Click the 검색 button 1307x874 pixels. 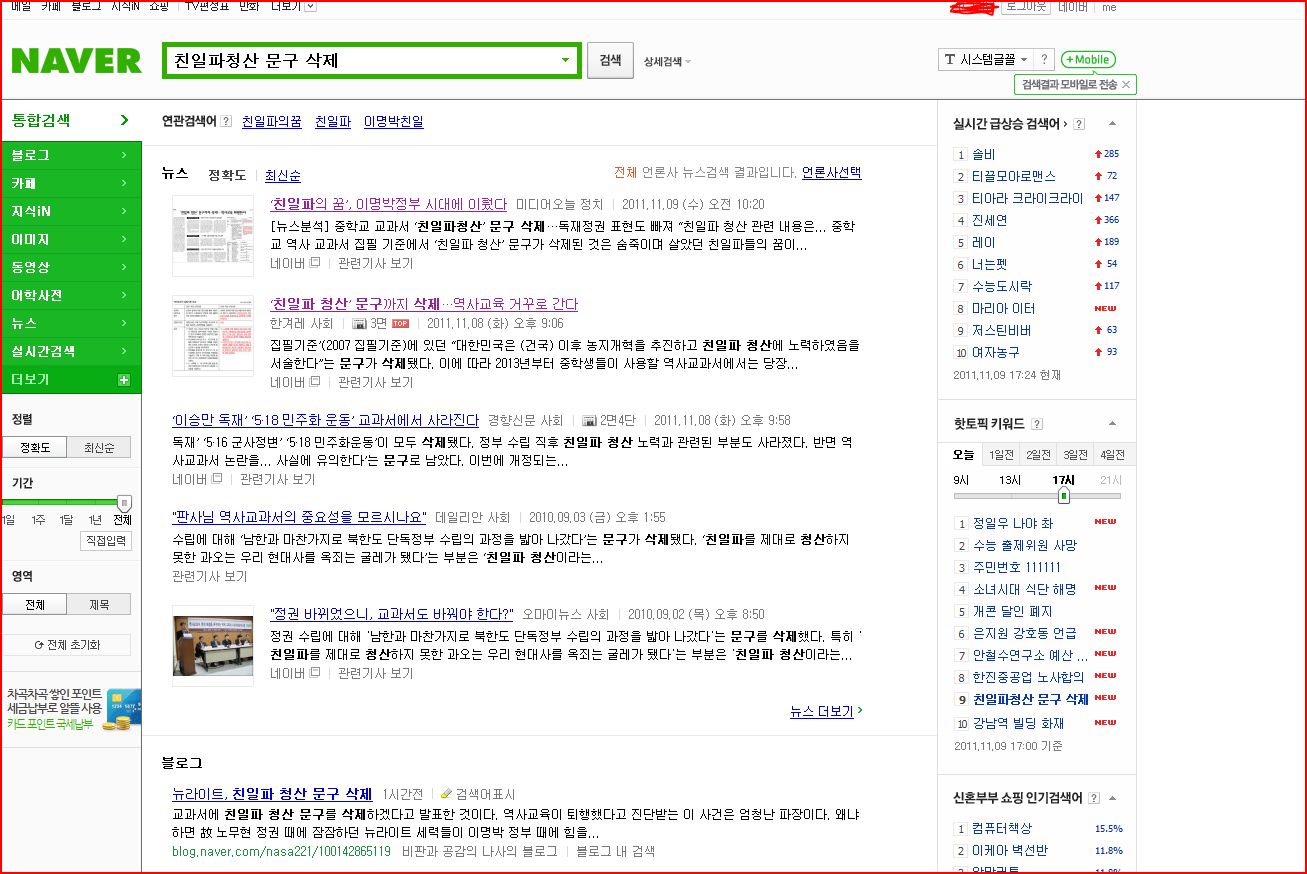coord(610,60)
